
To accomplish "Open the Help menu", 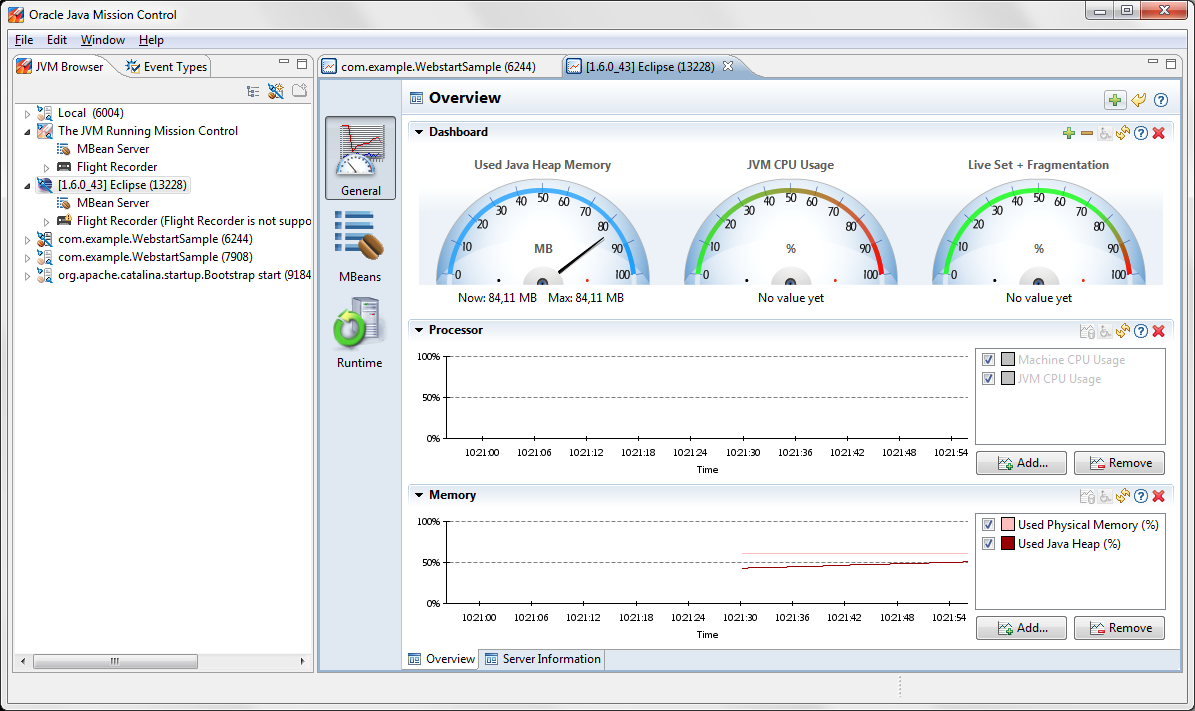I will pyautogui.click(x=151, y=40).
